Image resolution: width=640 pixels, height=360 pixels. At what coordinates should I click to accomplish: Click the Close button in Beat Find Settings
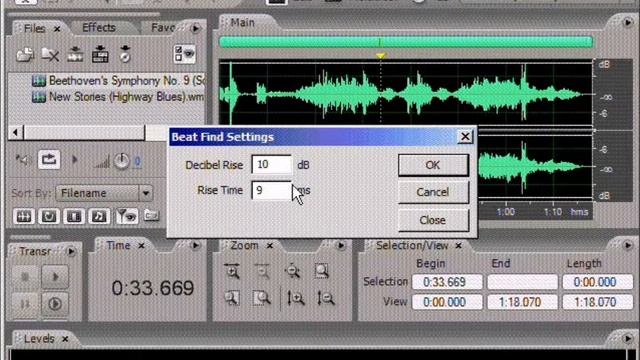(433, 220)
